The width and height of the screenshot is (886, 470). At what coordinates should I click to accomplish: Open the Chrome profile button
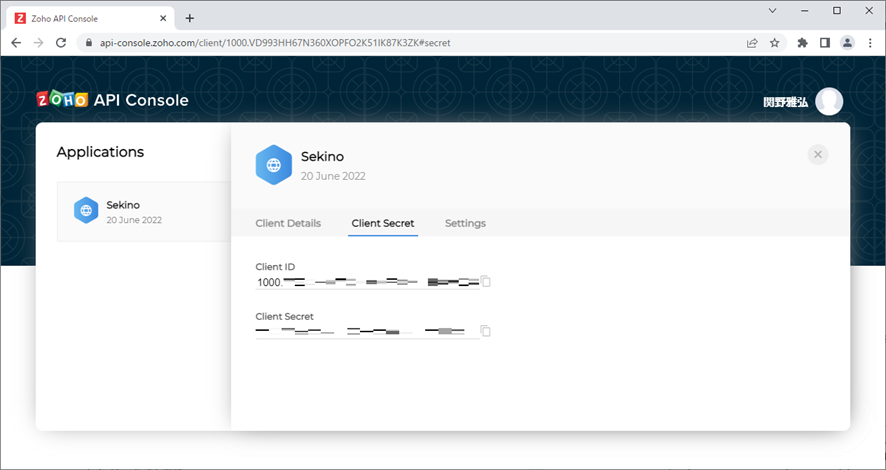pyautogui.click(x=848, y=43)
